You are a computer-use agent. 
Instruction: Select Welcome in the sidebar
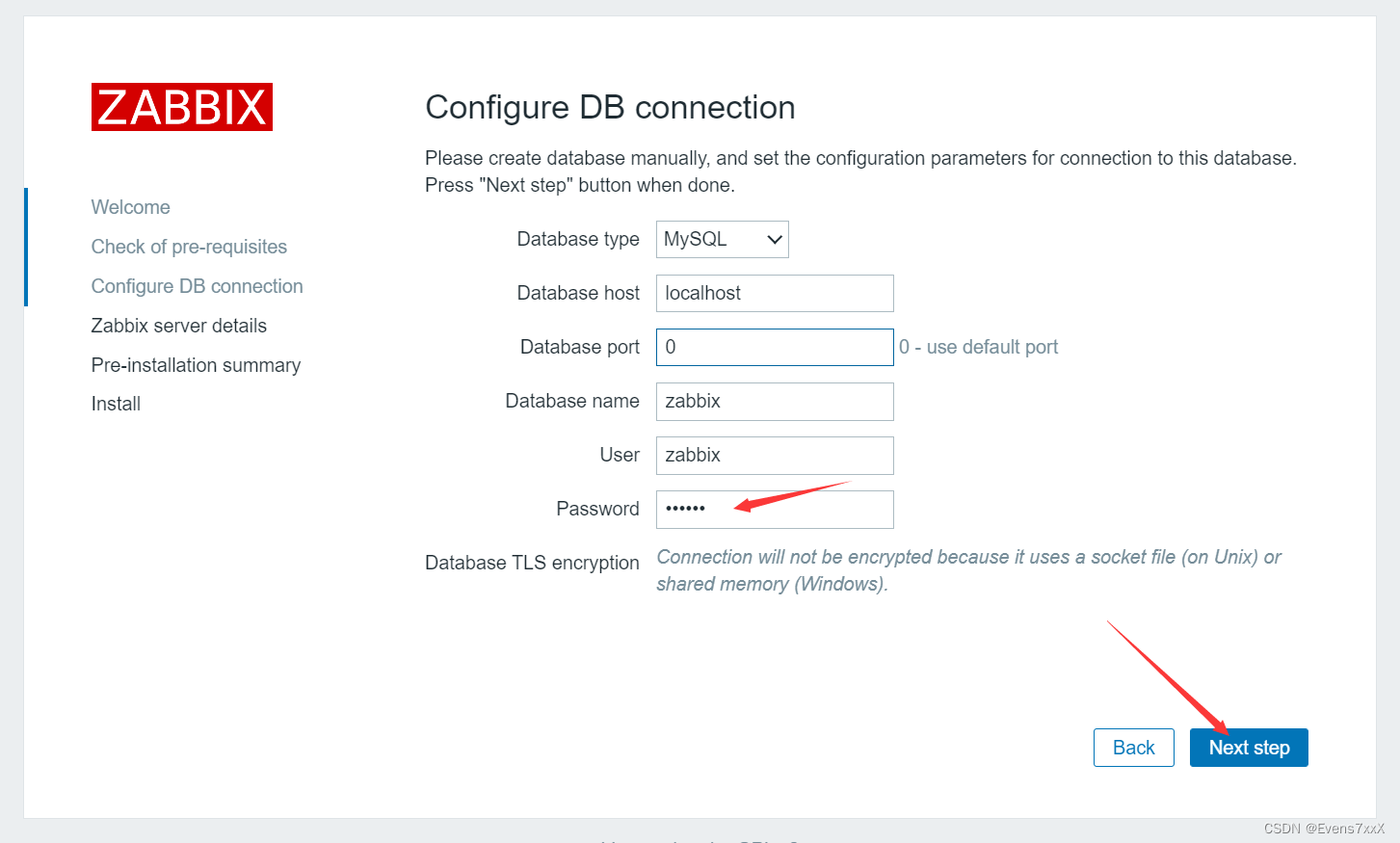(x=130, y=206)
